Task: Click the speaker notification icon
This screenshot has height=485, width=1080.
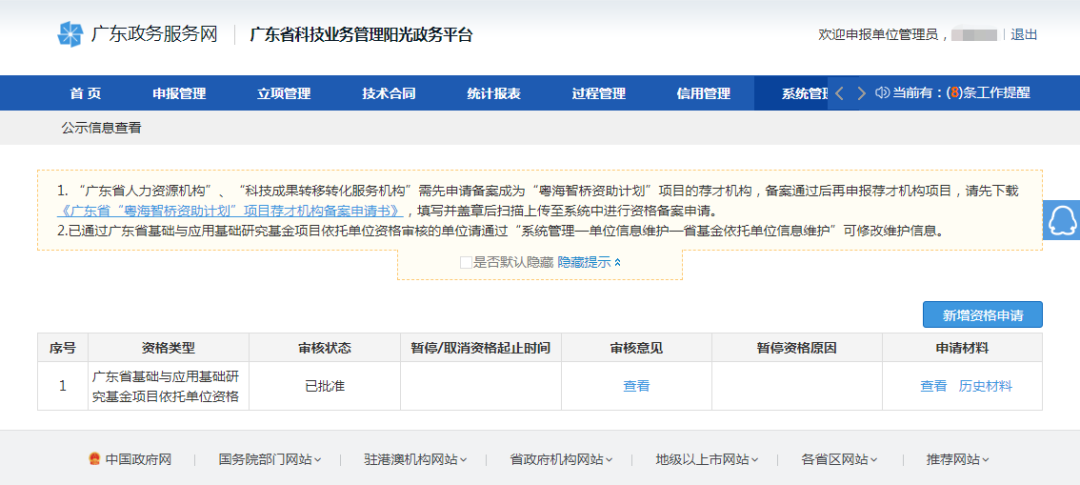Action: tap(882, 93)
